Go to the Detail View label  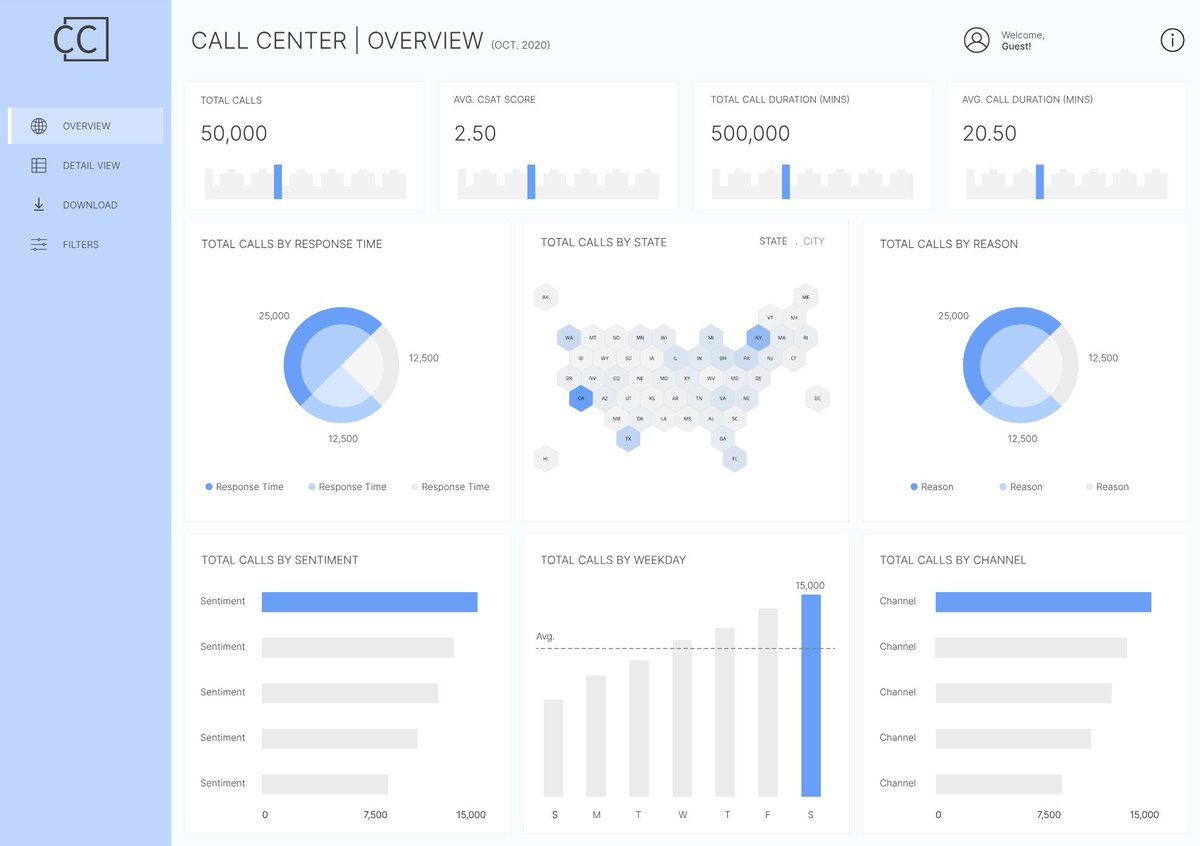[x=91, y=165]
